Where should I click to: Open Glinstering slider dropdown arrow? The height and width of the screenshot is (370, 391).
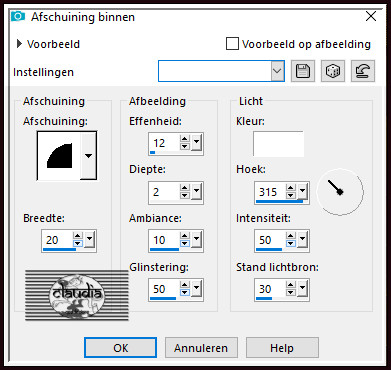click(x=196, y=288)
